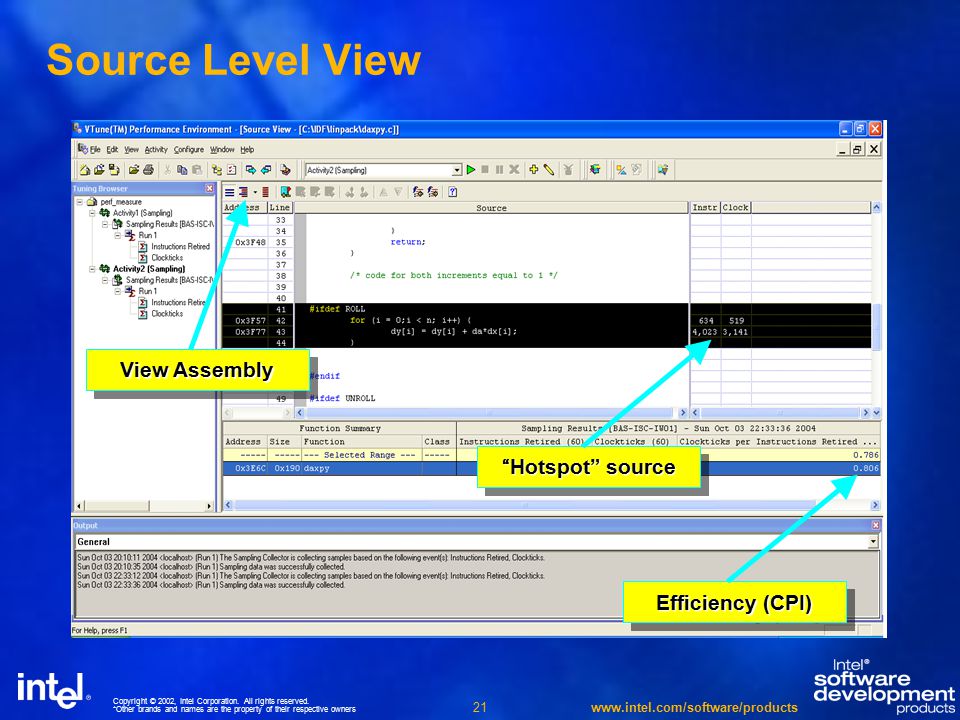Click the tree view icon in the main toolbar

tap(217, 170)
